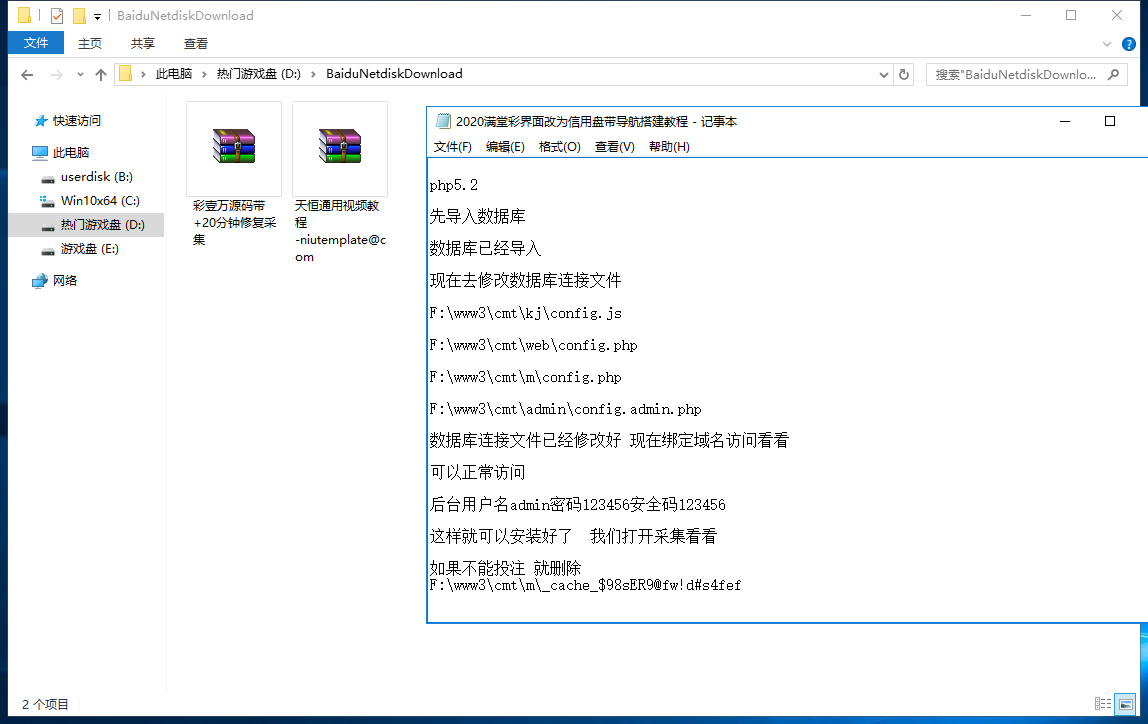Open Notepad's 格式(O) menu
This screenshot has height=724, width=1148.
[559, 147]
